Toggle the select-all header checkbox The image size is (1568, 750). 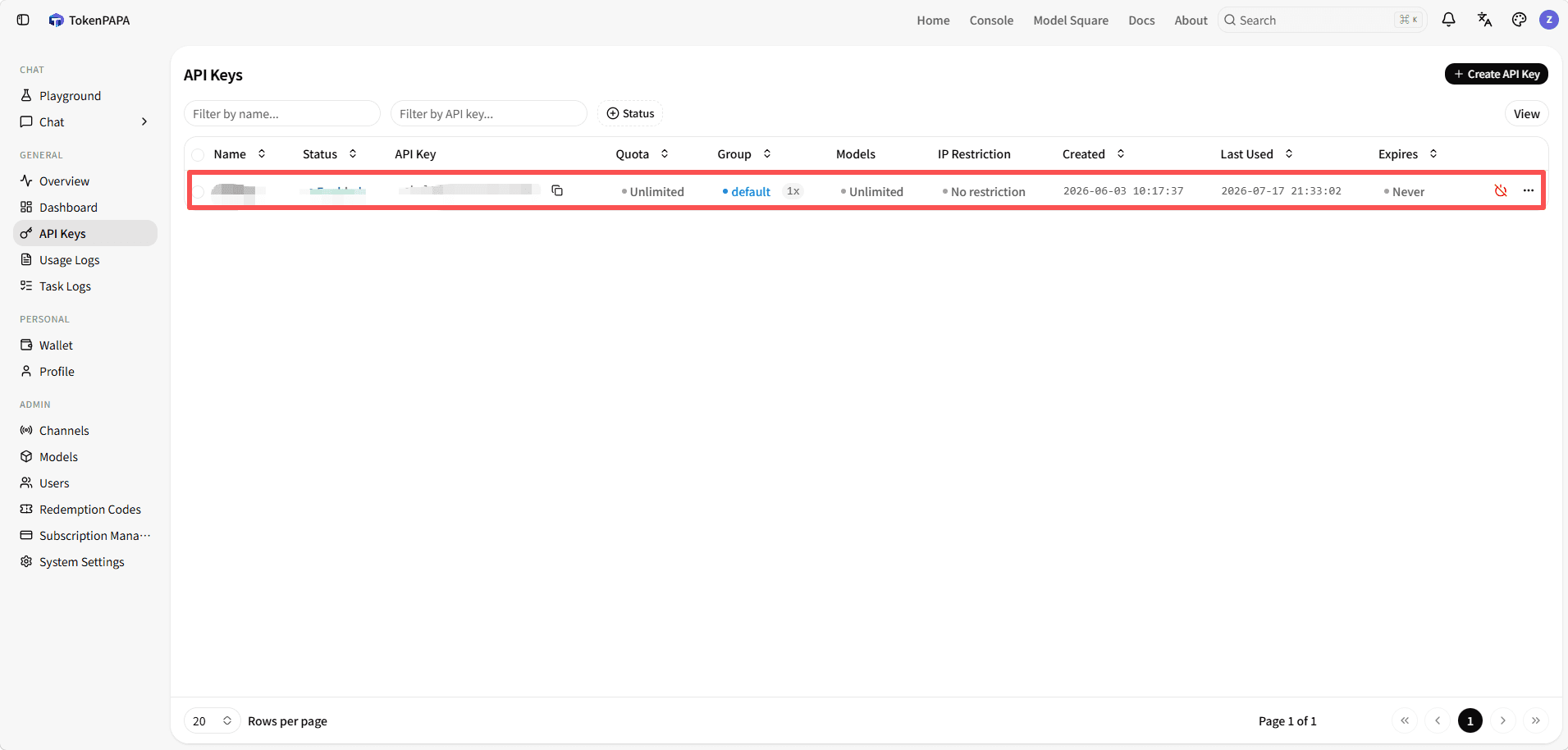pyautogui.click(x=198, y=154)
